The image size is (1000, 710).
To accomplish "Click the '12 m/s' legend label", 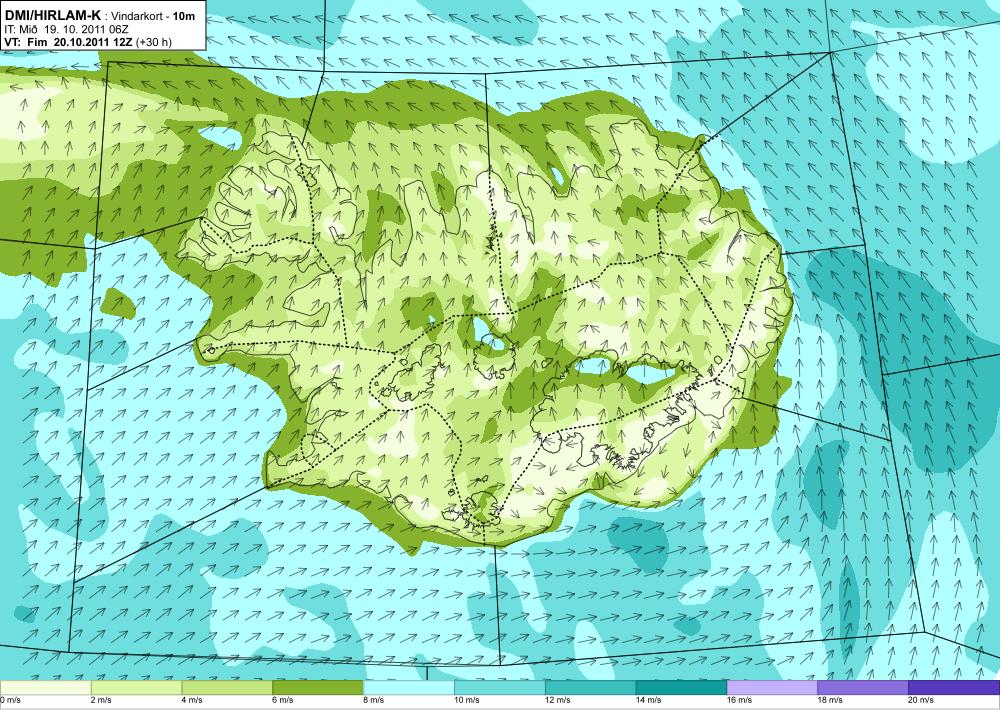I will coord(558,700).
